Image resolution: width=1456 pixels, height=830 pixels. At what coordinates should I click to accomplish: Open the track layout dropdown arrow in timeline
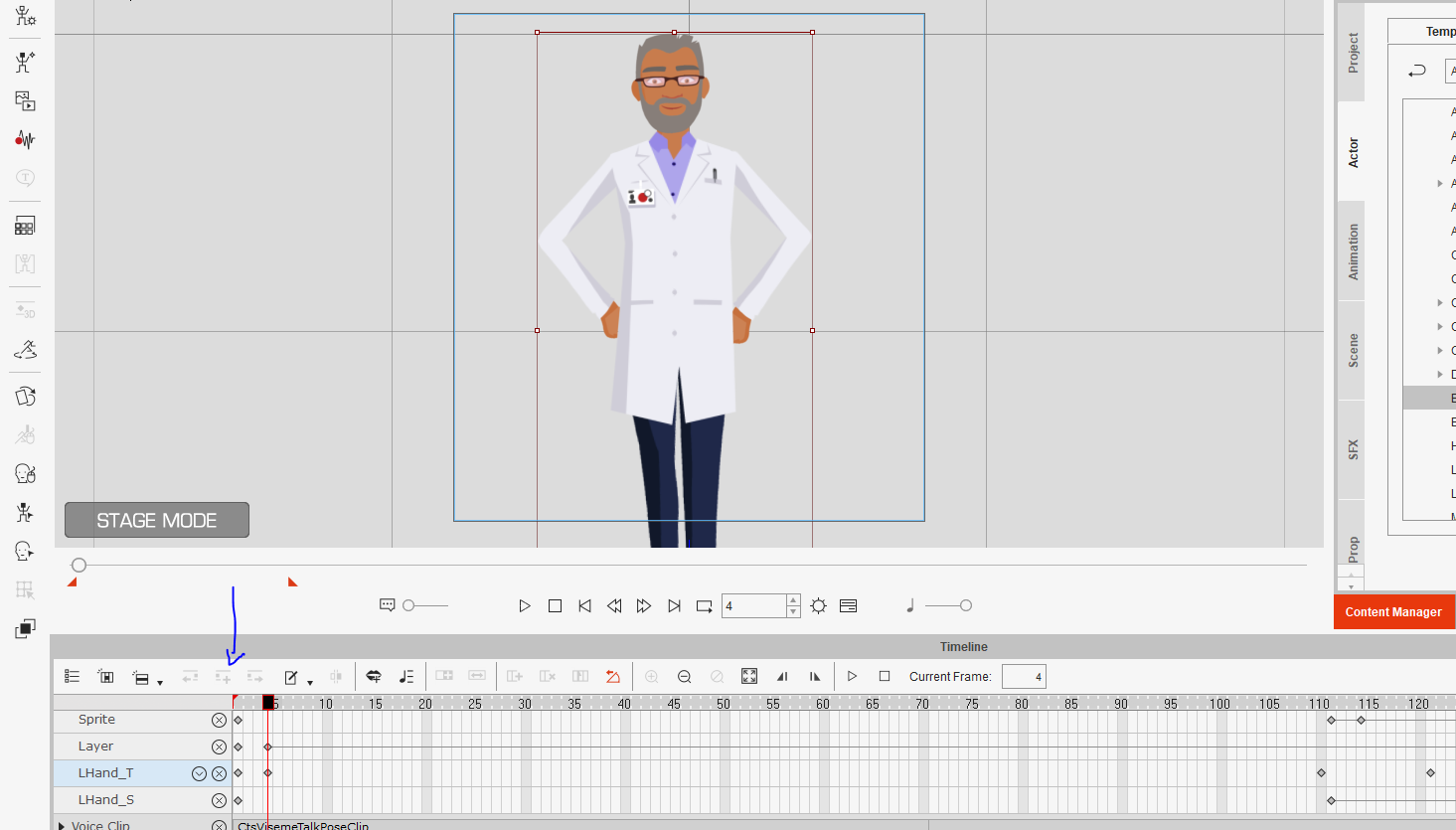click(160, 682)
